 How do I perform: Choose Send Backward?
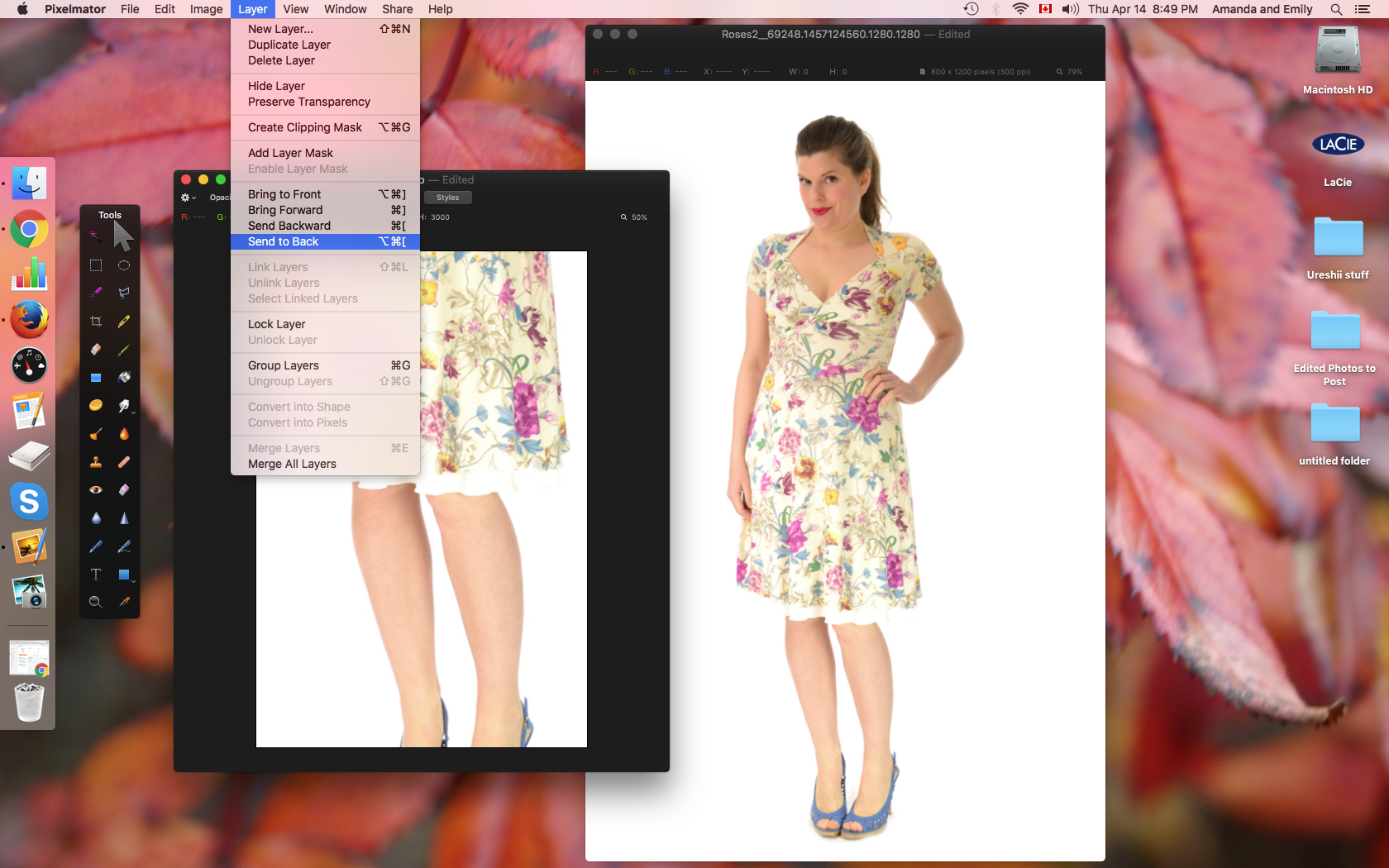click(x=325, y=226)
